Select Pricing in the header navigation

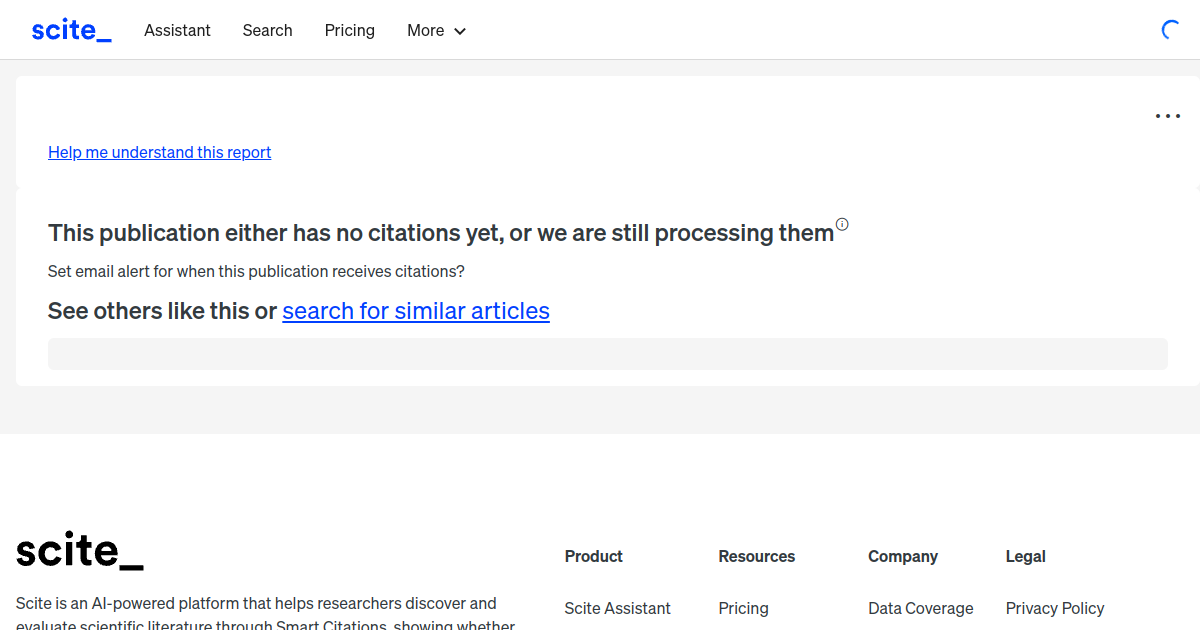click(x=349, y=30)
